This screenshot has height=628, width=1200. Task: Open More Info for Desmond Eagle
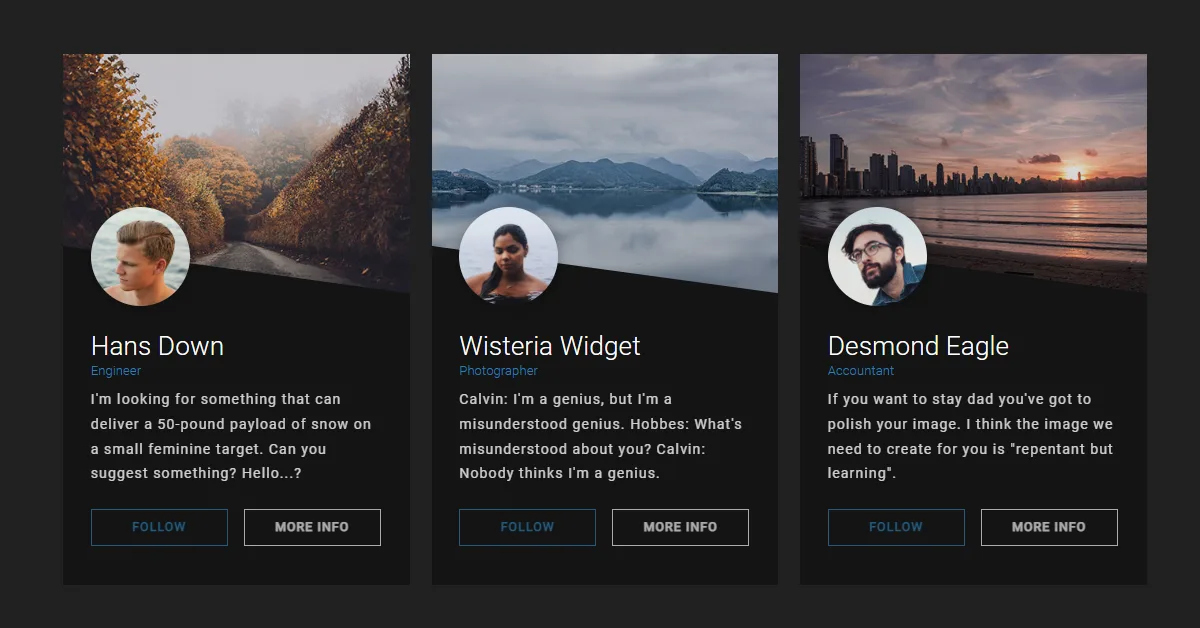pos(1049,527)
